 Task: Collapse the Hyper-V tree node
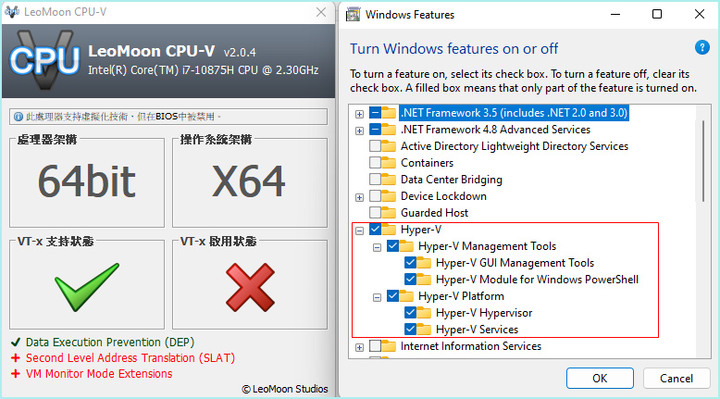click(360, 230)
